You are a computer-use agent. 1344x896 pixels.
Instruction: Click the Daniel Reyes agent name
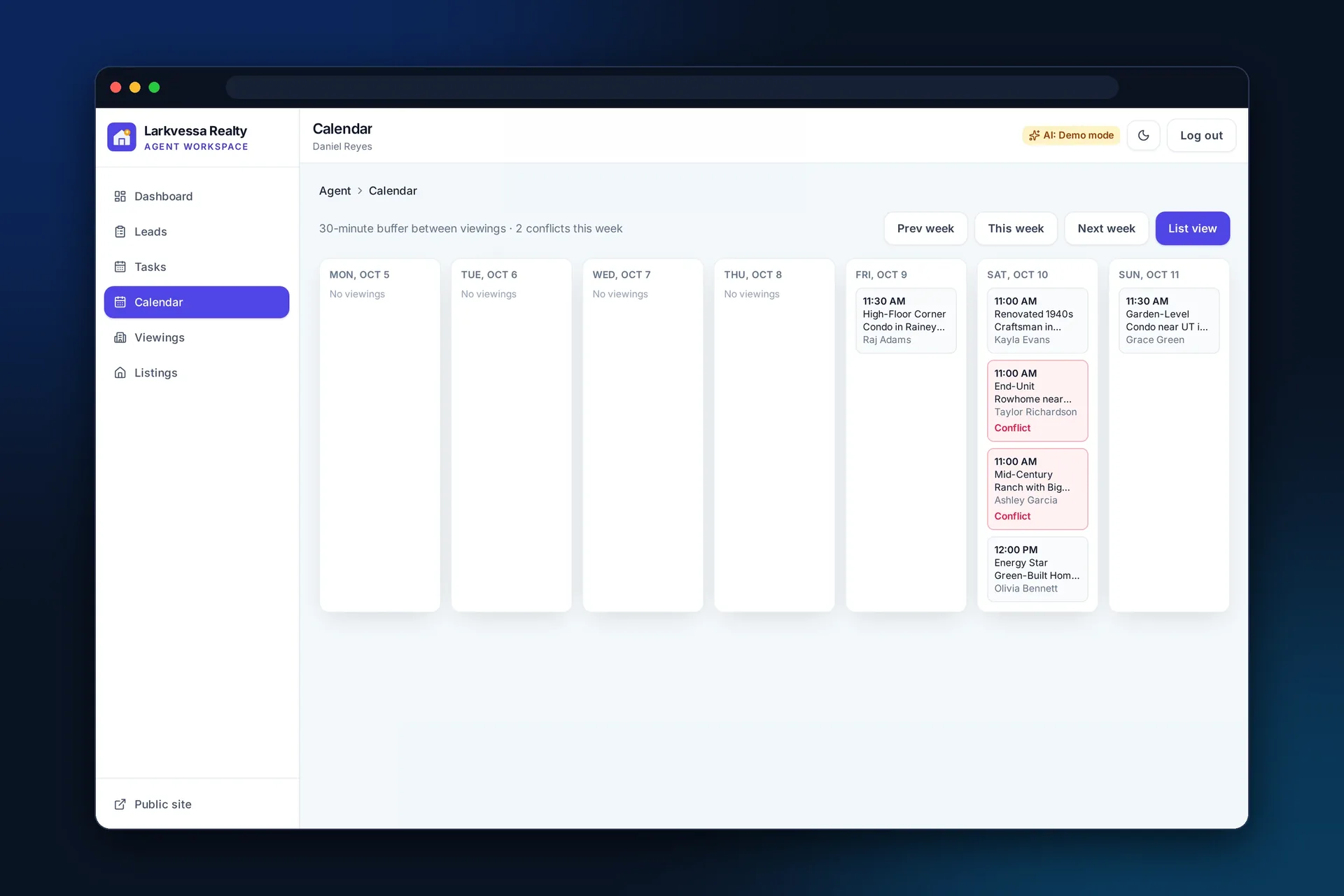pyautogui.click(x=342, y=147)
